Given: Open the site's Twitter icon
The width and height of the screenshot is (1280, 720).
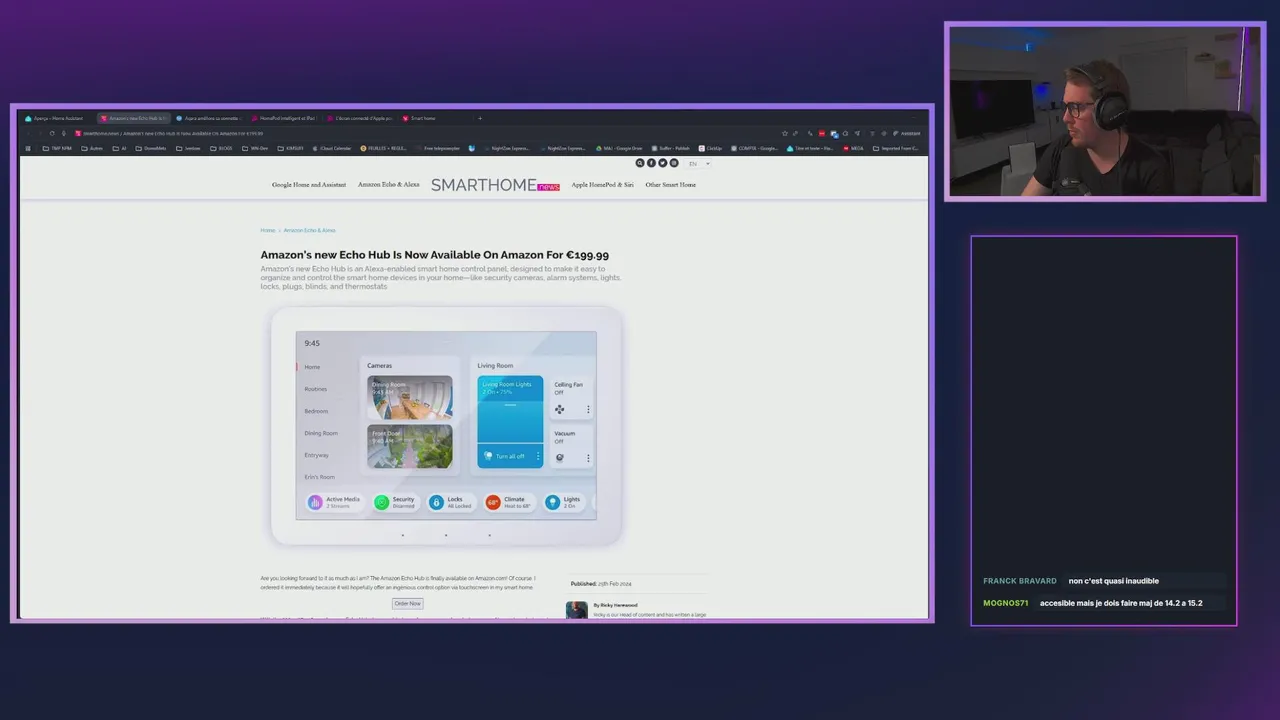Looking at the screenshot, I should click(662, 163).
